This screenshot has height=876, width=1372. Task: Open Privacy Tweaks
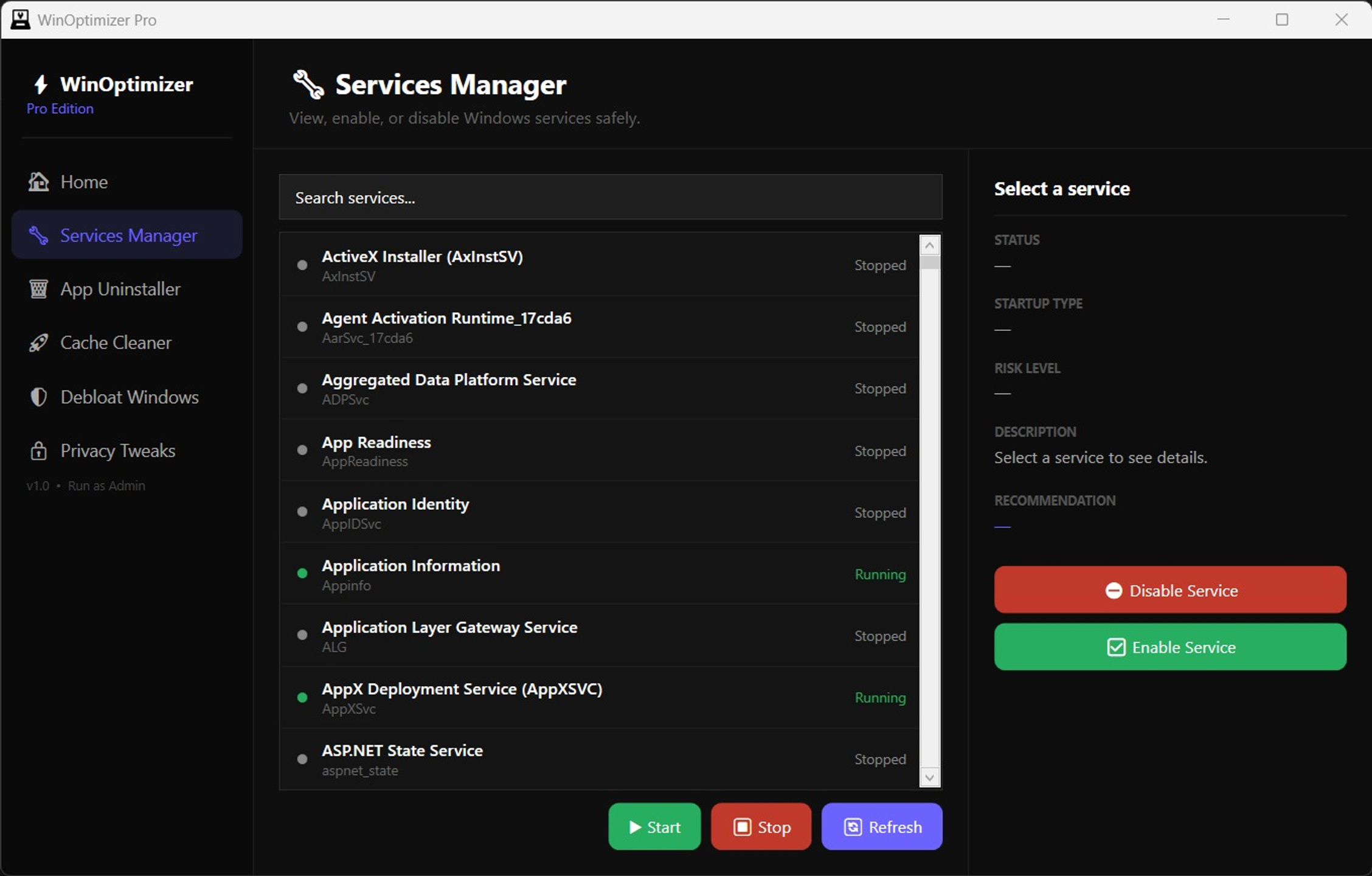click(x=127, y=450)
